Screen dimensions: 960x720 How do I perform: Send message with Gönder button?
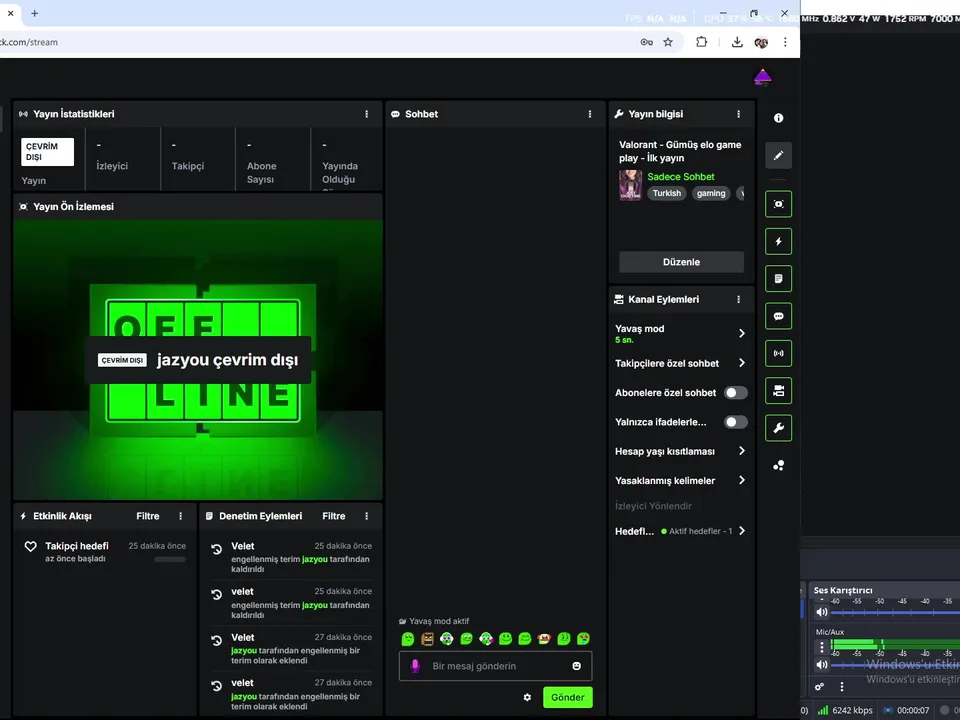[568, 697]
